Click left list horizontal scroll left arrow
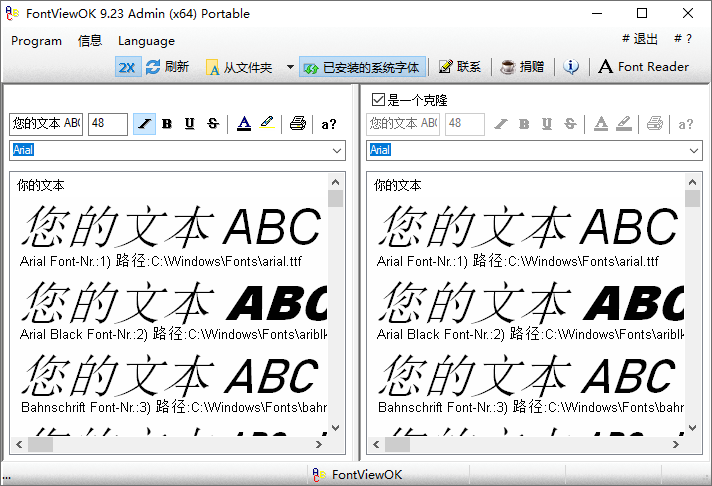 (19, 445)
